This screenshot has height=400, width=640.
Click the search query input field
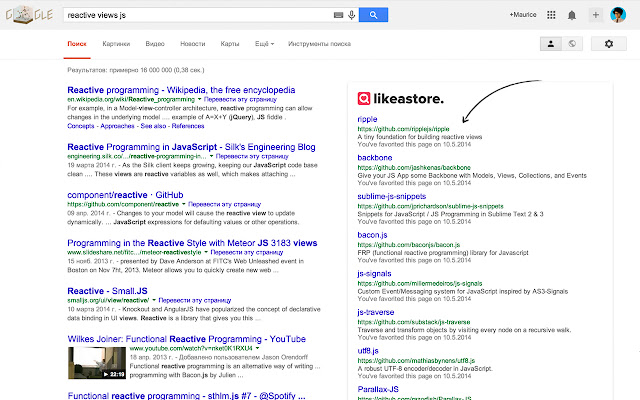(198, 15)
